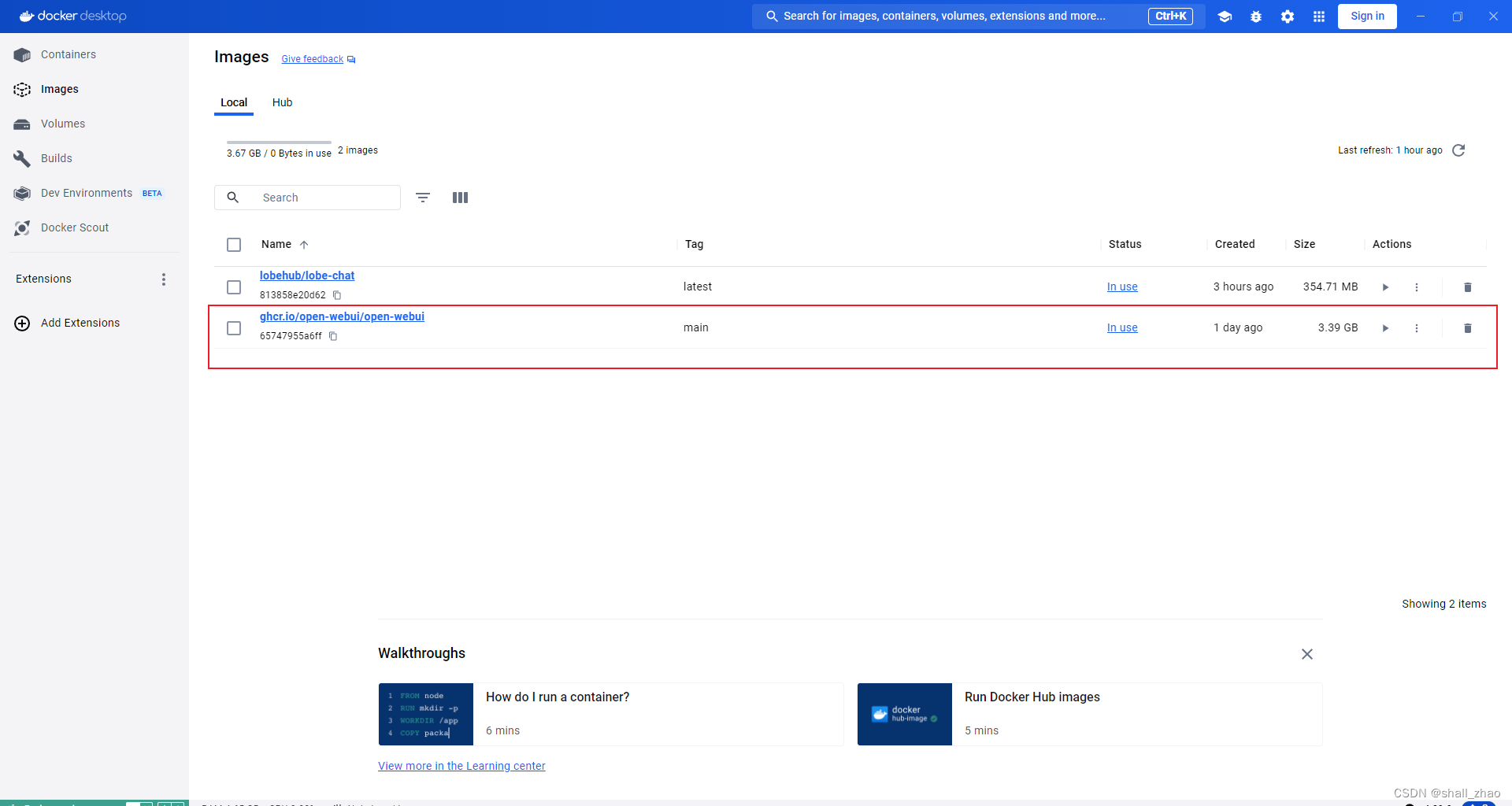
Task: Open the filter options icon
Action: coord(423,198)
